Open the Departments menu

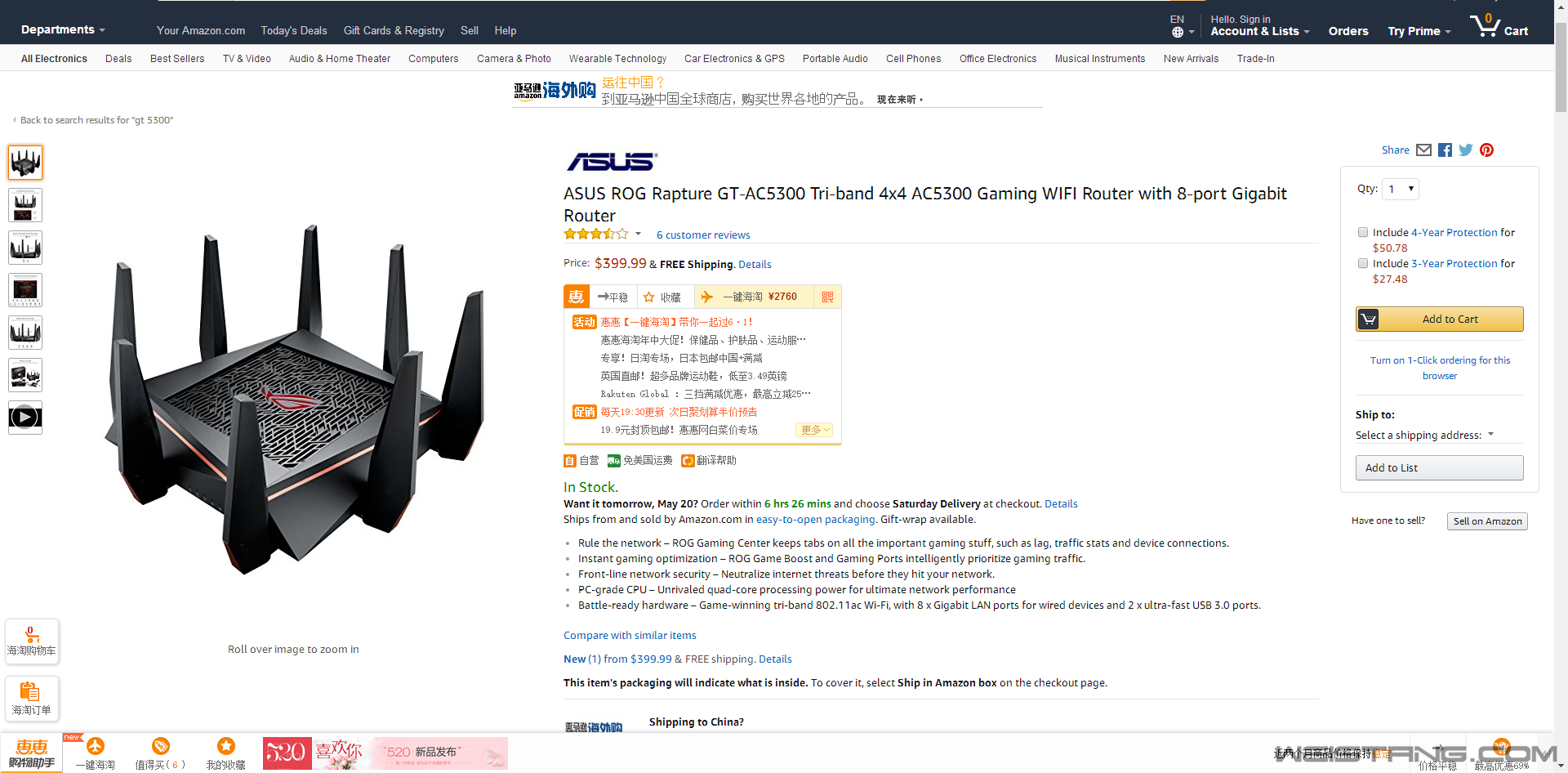point(63,29)
